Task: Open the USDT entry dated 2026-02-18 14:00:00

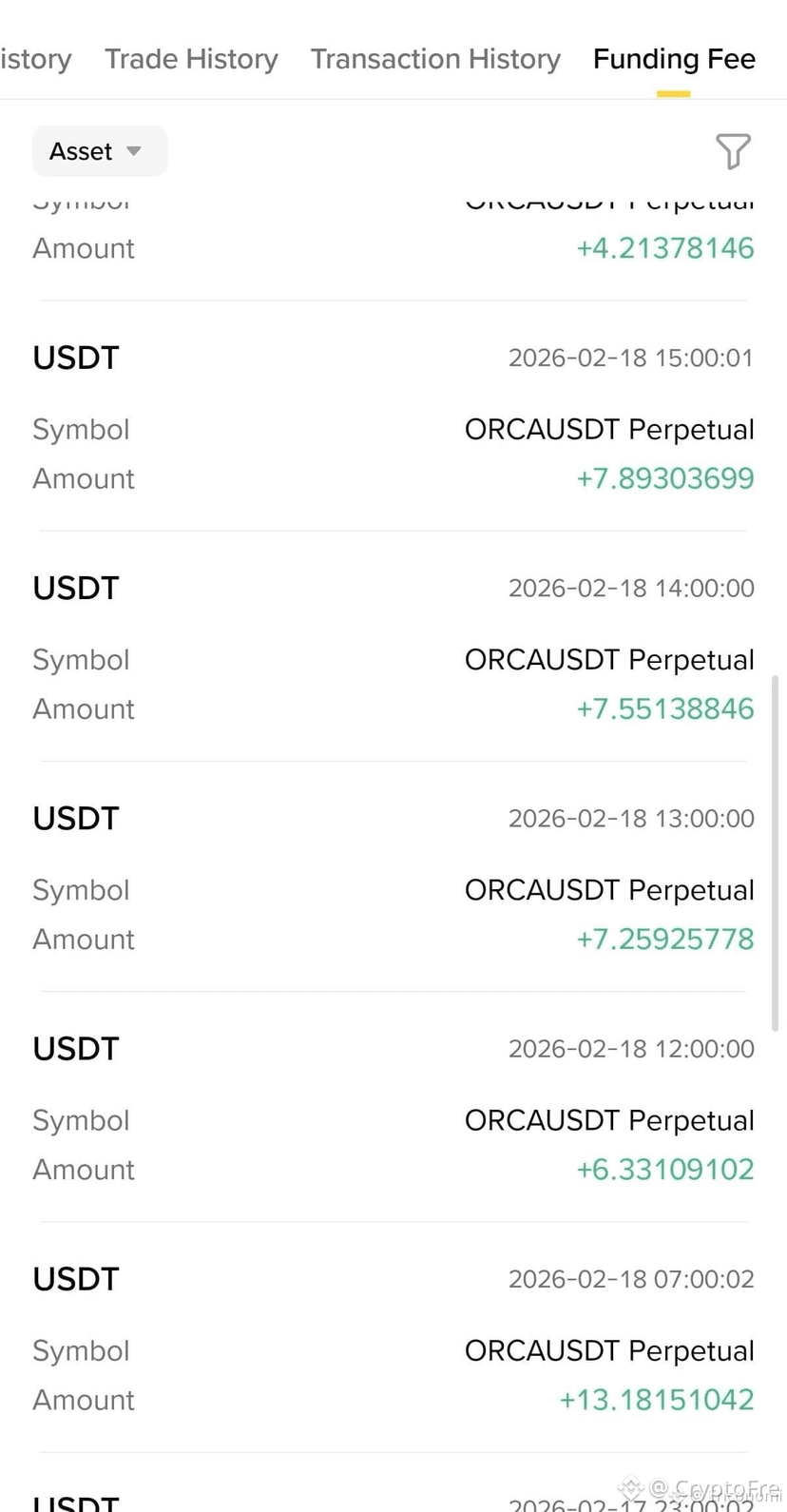Action: (x=393, y=647)
